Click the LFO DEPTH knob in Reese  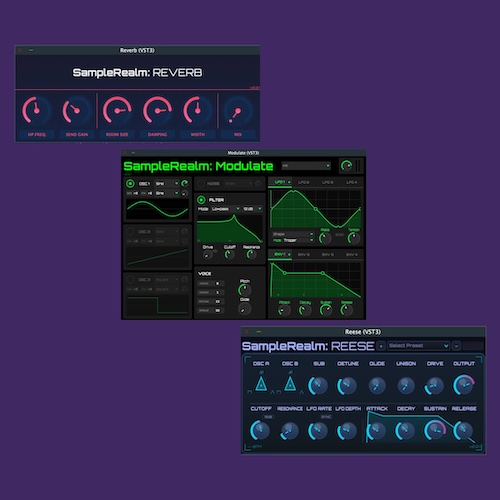click(x=347, y=430)
